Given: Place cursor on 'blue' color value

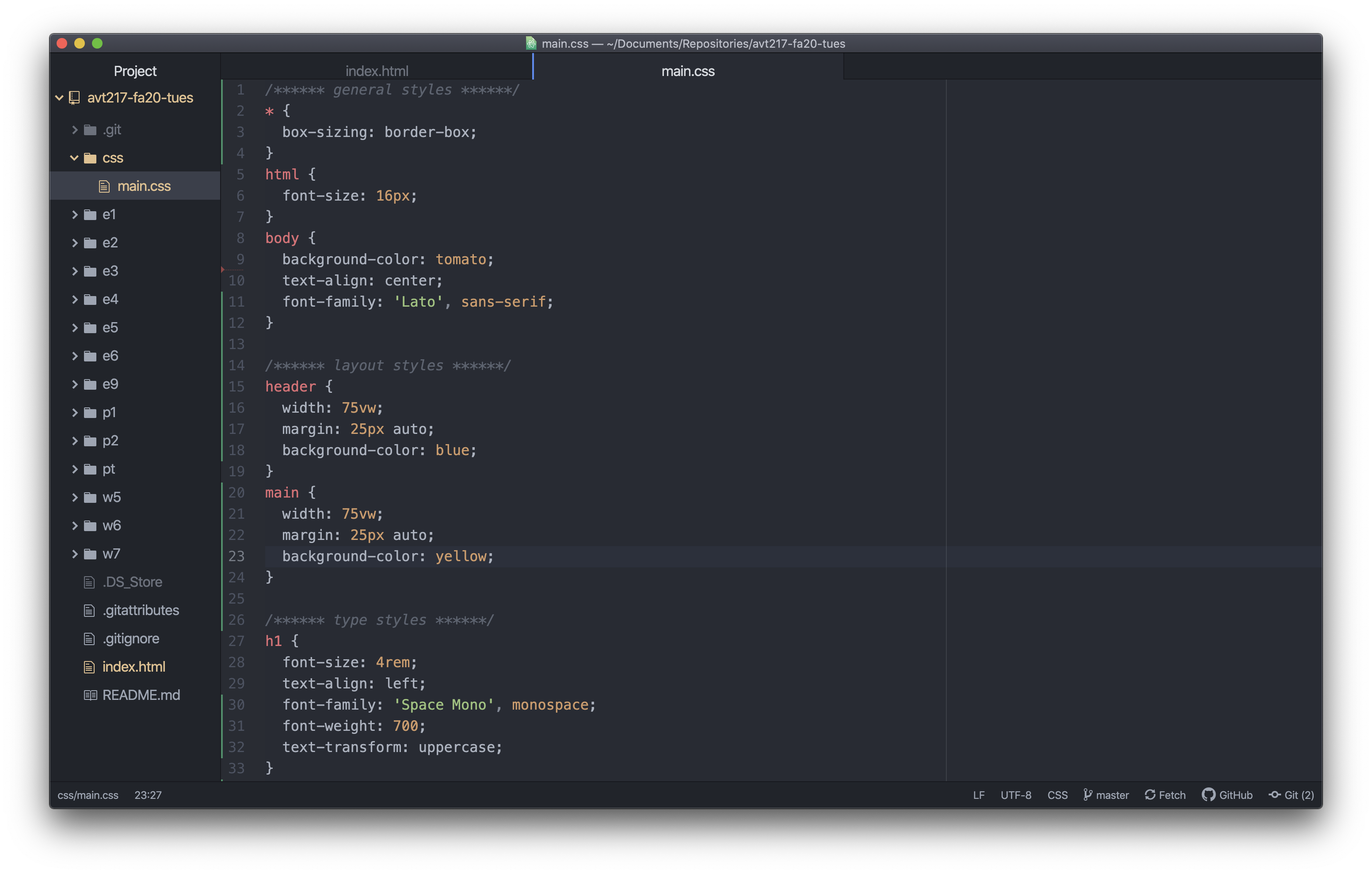Looking at the screenshot, I should click(452, 450).
